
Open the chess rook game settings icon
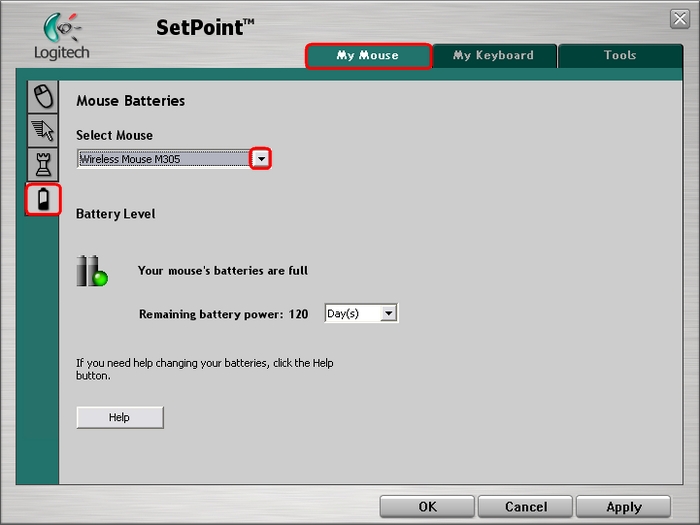[x=43, y=164]
